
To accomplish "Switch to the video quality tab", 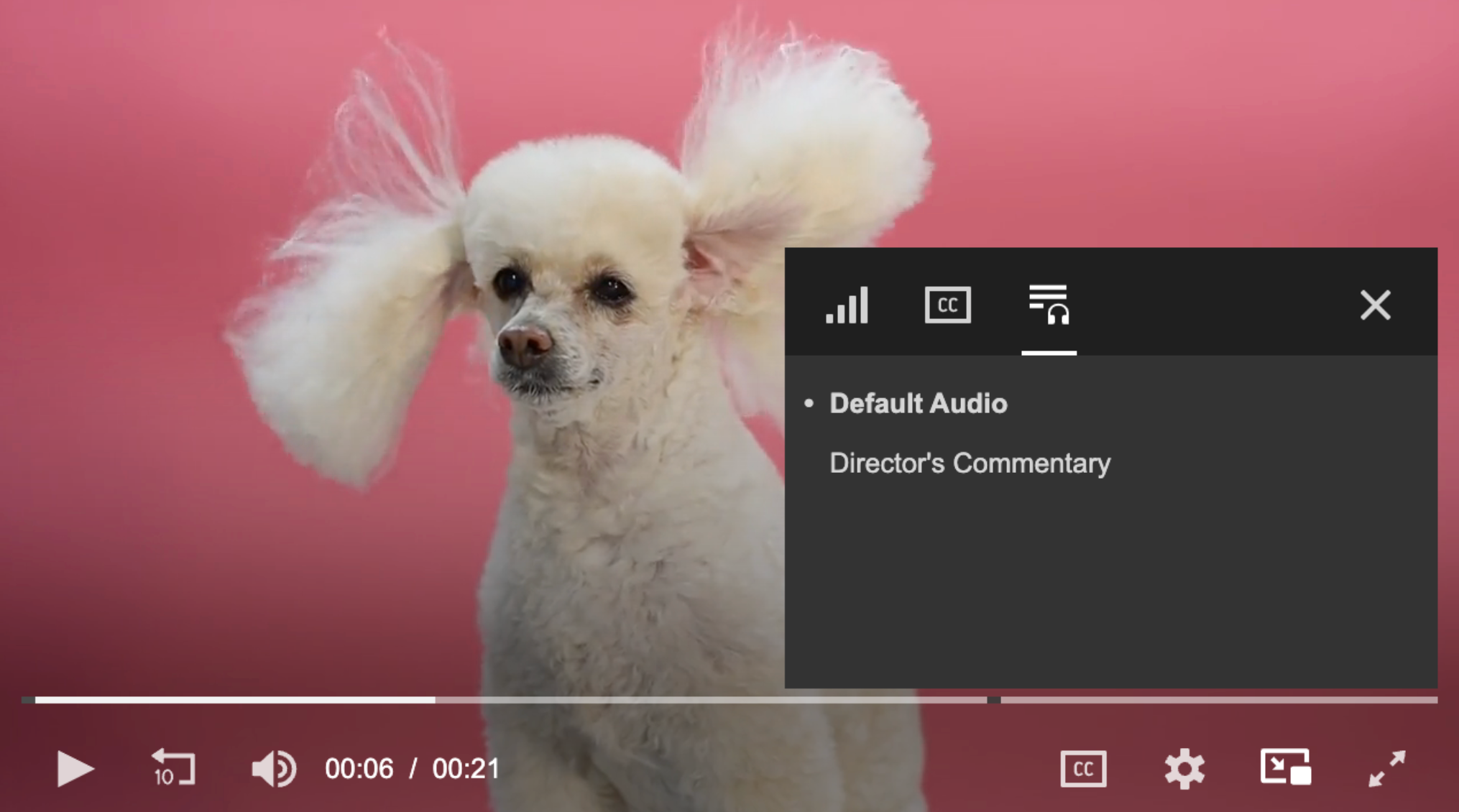I will pyautogui.click(x=847, y=305).
